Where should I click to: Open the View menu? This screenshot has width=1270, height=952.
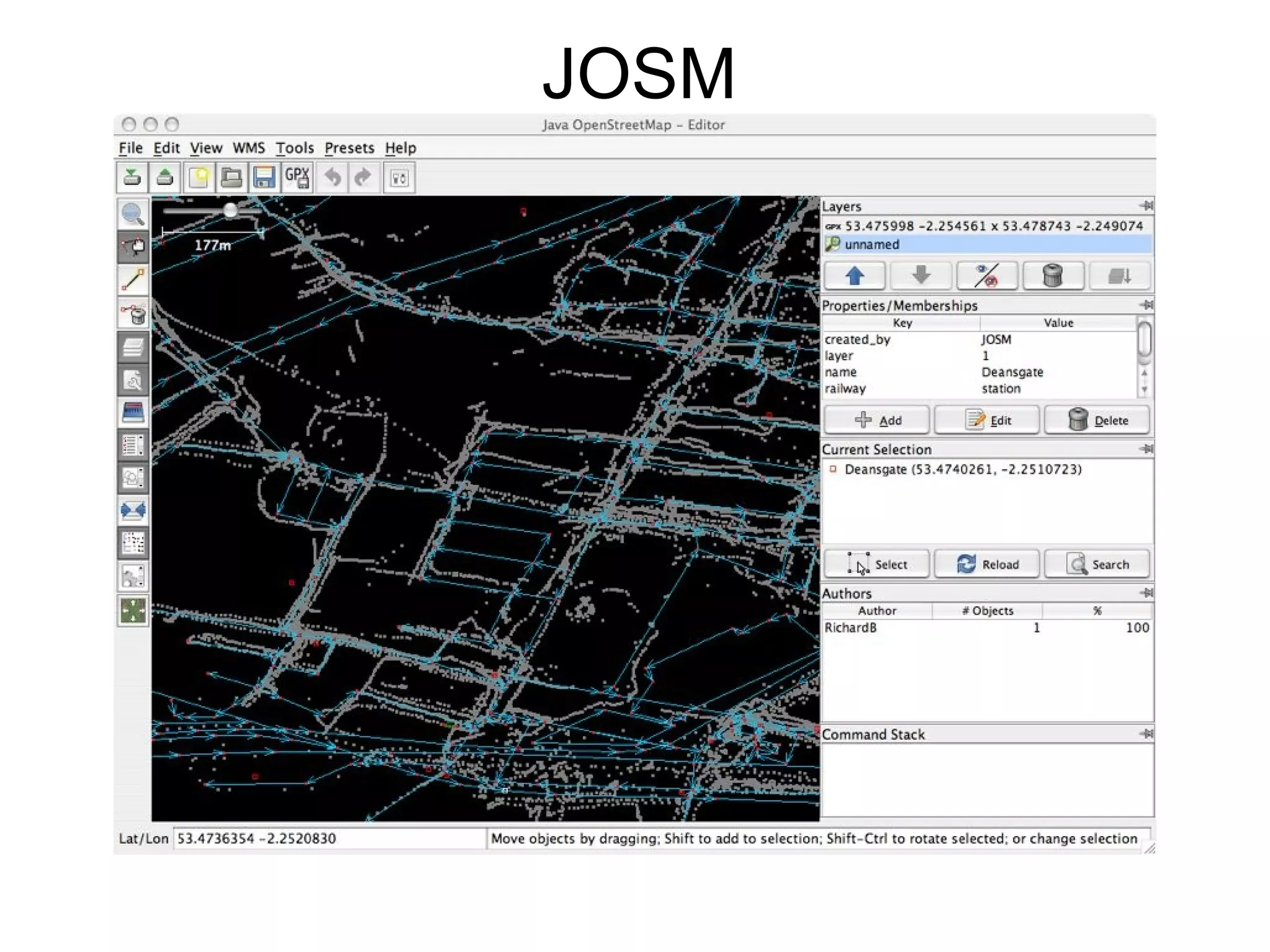(x=206, y=148)
